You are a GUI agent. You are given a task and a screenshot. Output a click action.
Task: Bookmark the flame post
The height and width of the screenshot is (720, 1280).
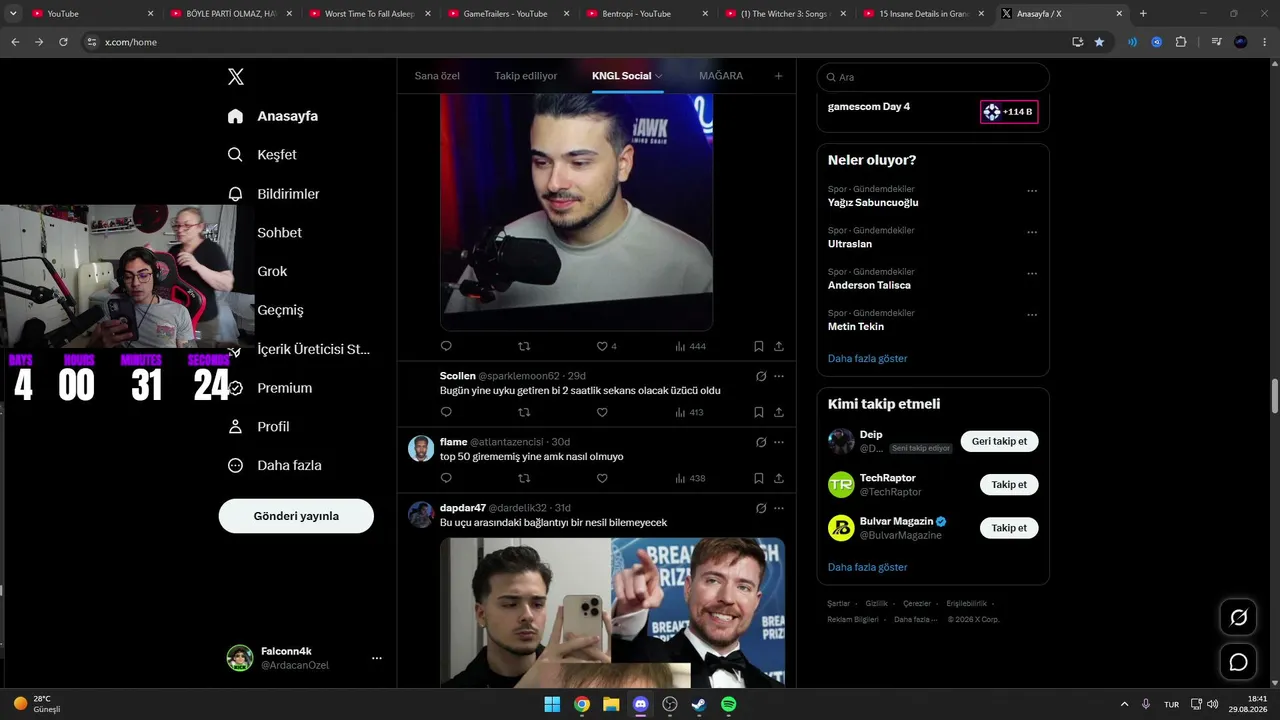pyautogui.click(x=759, y=478)
